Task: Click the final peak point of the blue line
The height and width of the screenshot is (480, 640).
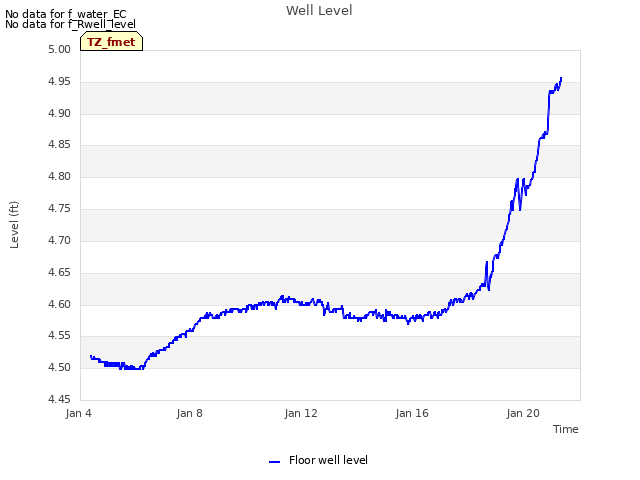Action: [561, 78]
